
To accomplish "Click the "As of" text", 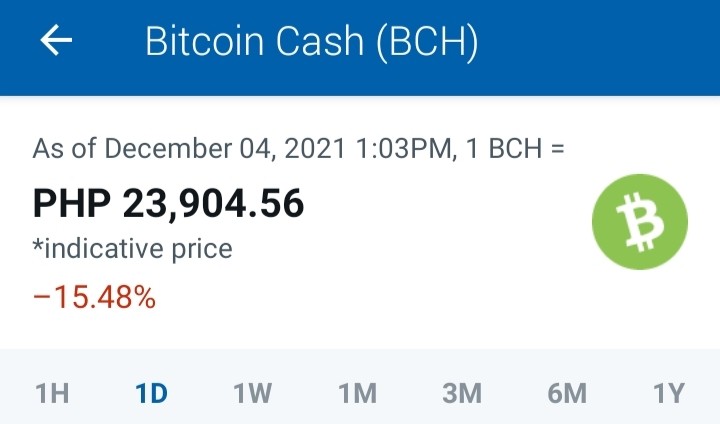I will [64, 149].
